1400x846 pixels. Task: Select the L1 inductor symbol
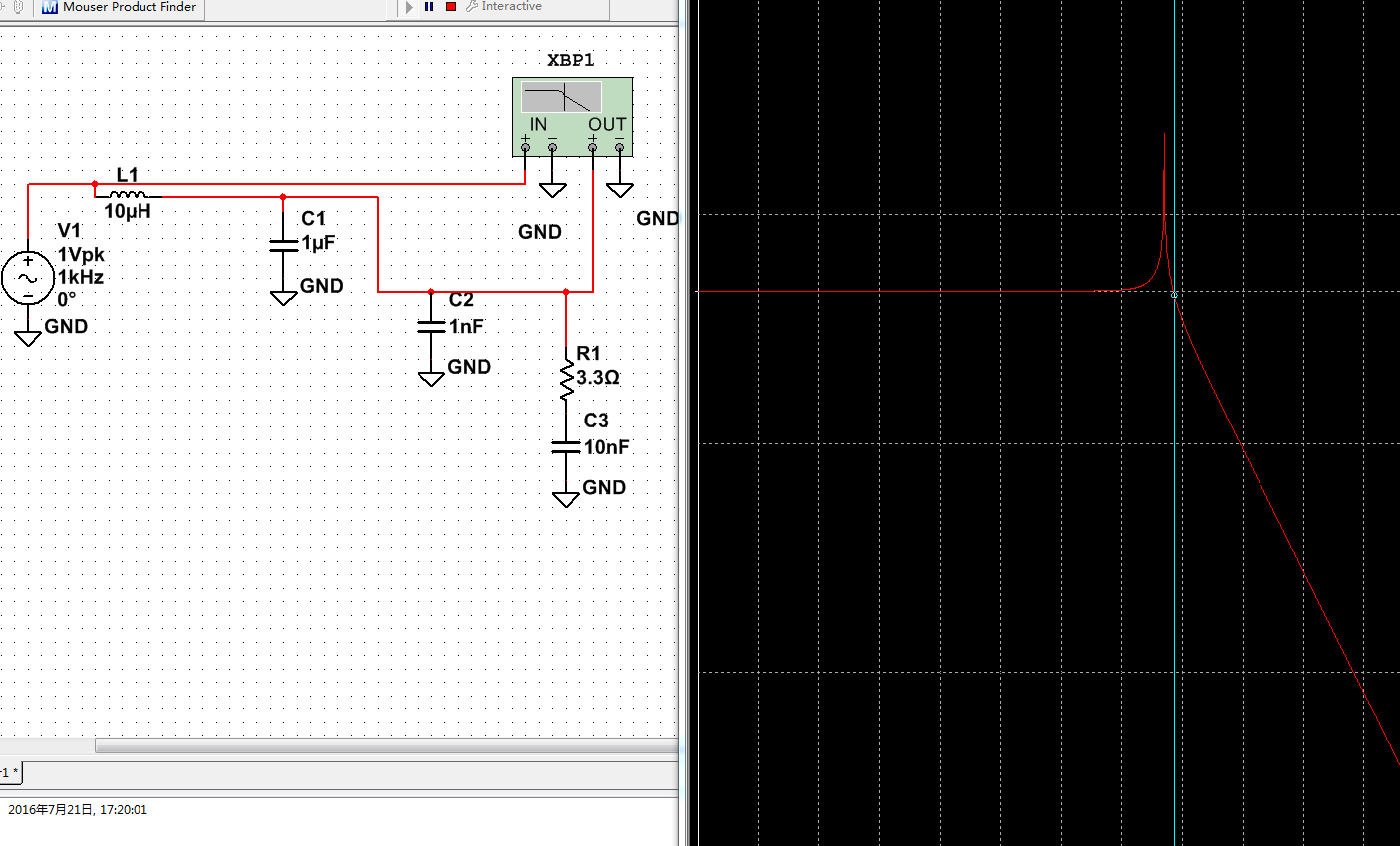click(128, 195)
